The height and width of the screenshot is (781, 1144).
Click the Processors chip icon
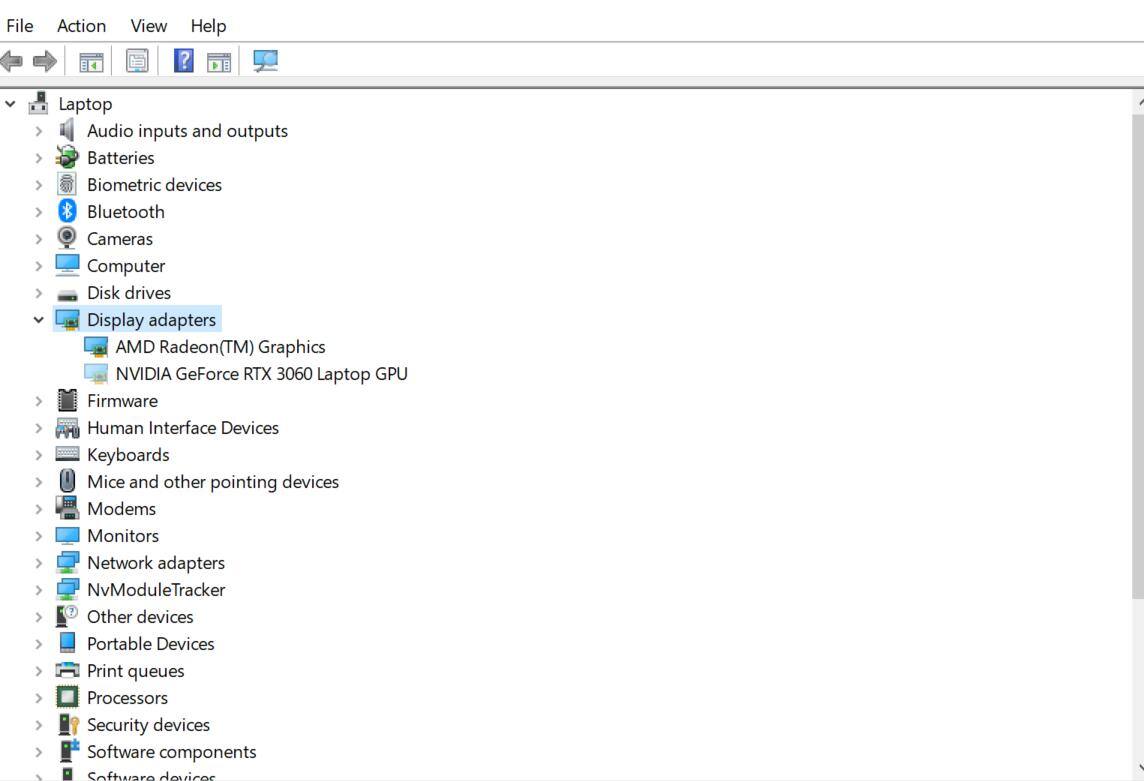(x=67, y=697)
